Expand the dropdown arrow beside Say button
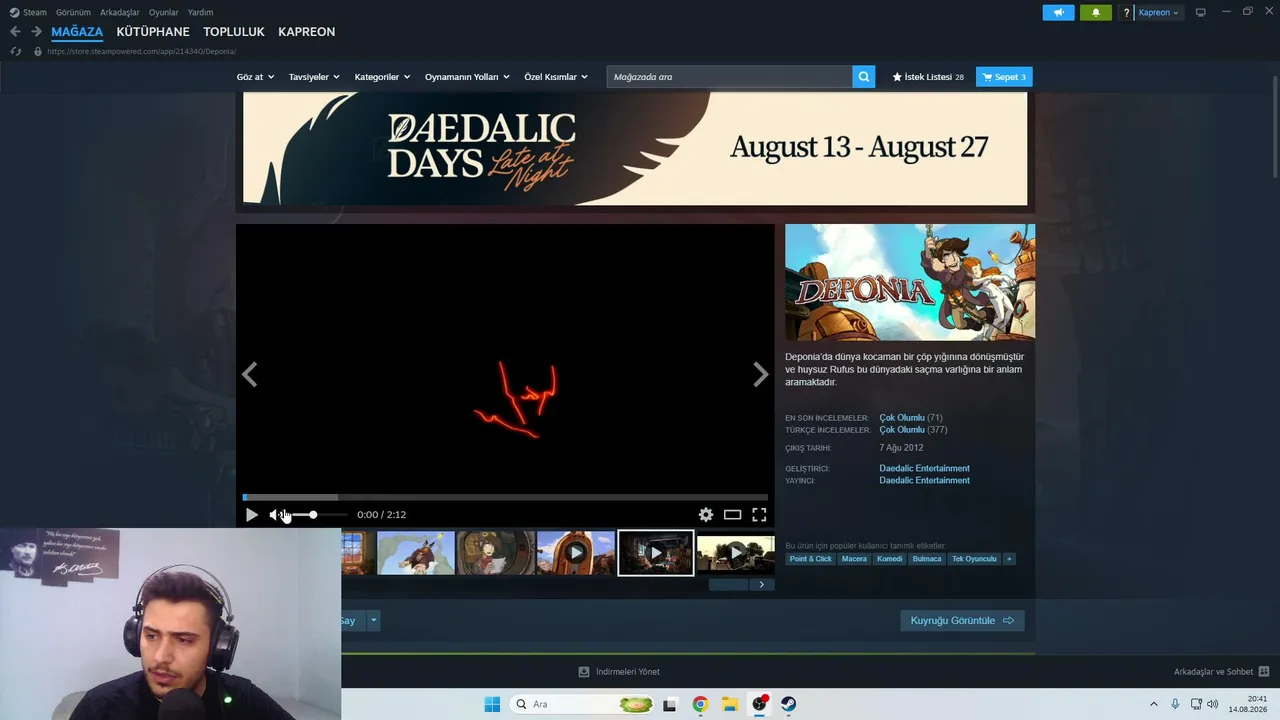The width and height of the screenshot is (1280, 720). point(374,621)
